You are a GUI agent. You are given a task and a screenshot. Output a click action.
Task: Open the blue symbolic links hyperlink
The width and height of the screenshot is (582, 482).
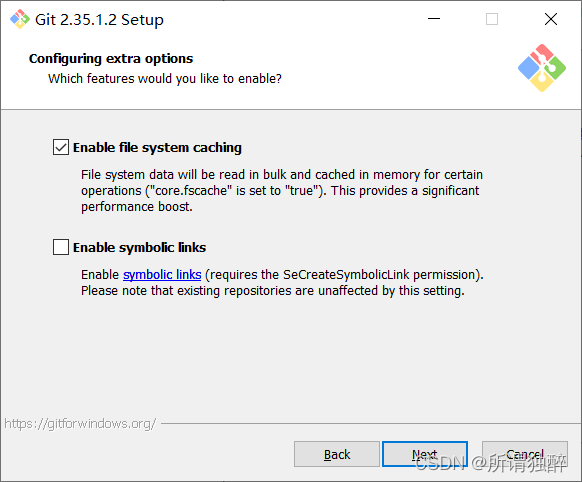tap(162, 275)
